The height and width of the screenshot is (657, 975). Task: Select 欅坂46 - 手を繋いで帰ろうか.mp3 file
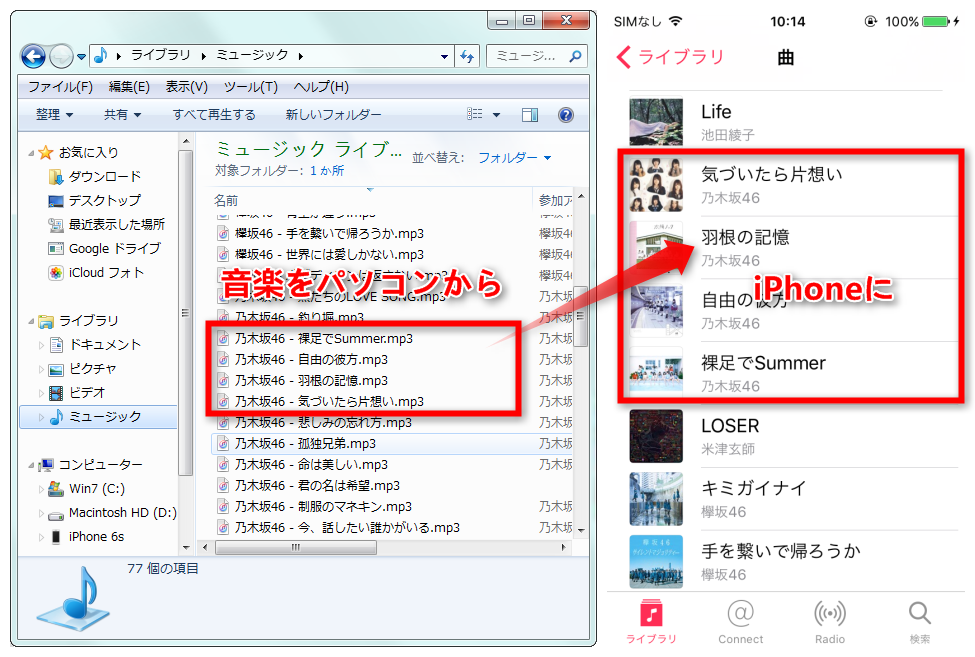coord(321,234)
